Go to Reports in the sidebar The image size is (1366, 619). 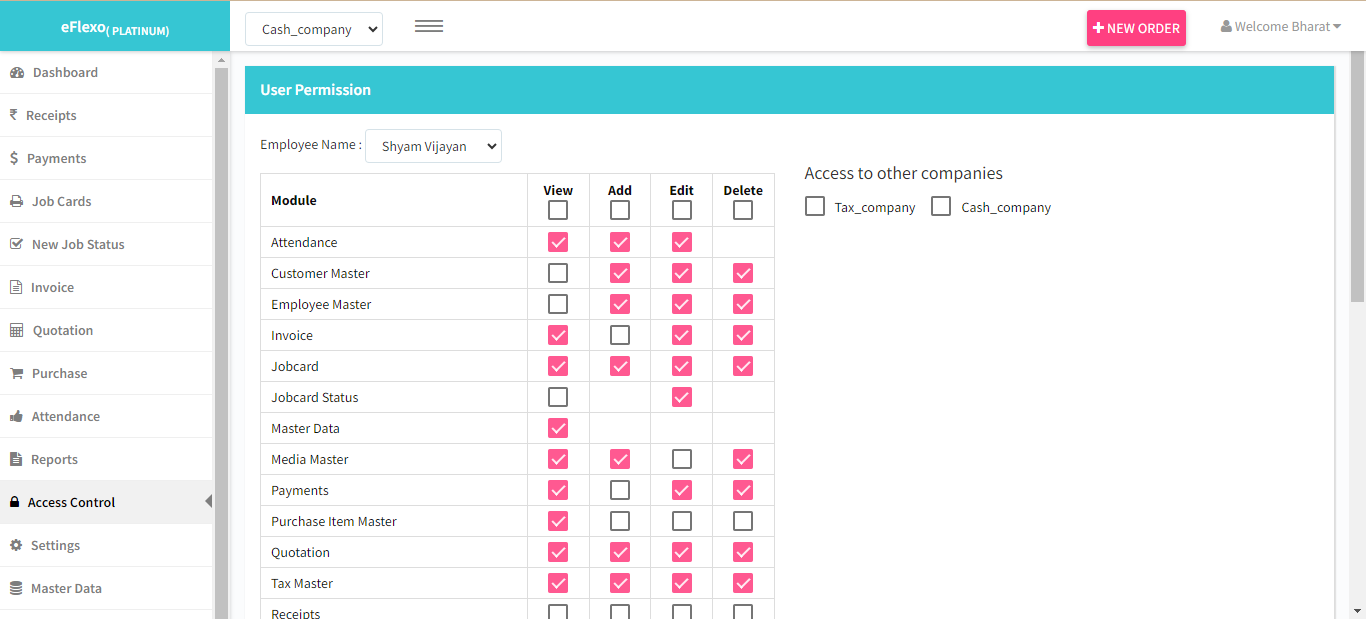click(x=54, y=459)
